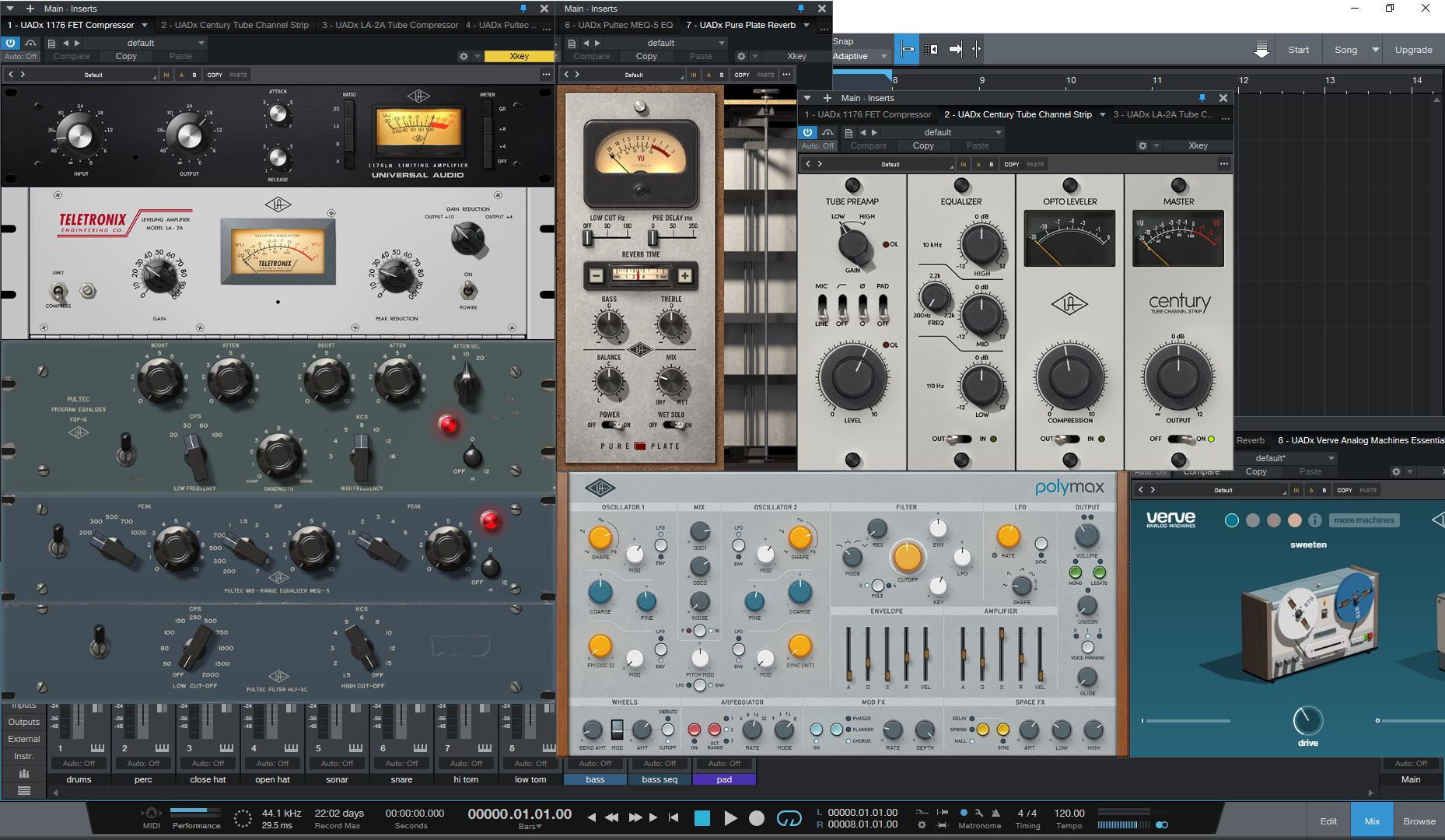Add insert with plus icon in Century window
The width and height of the screenshot is (1445, 840).
coord(827,98)
